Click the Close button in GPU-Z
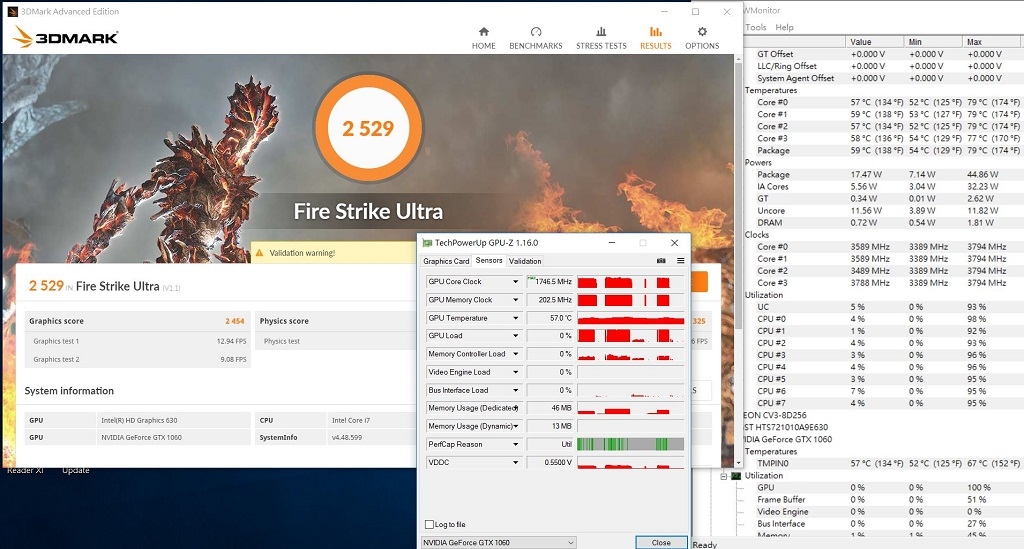1024x549 pixels. tap(661, 542)
